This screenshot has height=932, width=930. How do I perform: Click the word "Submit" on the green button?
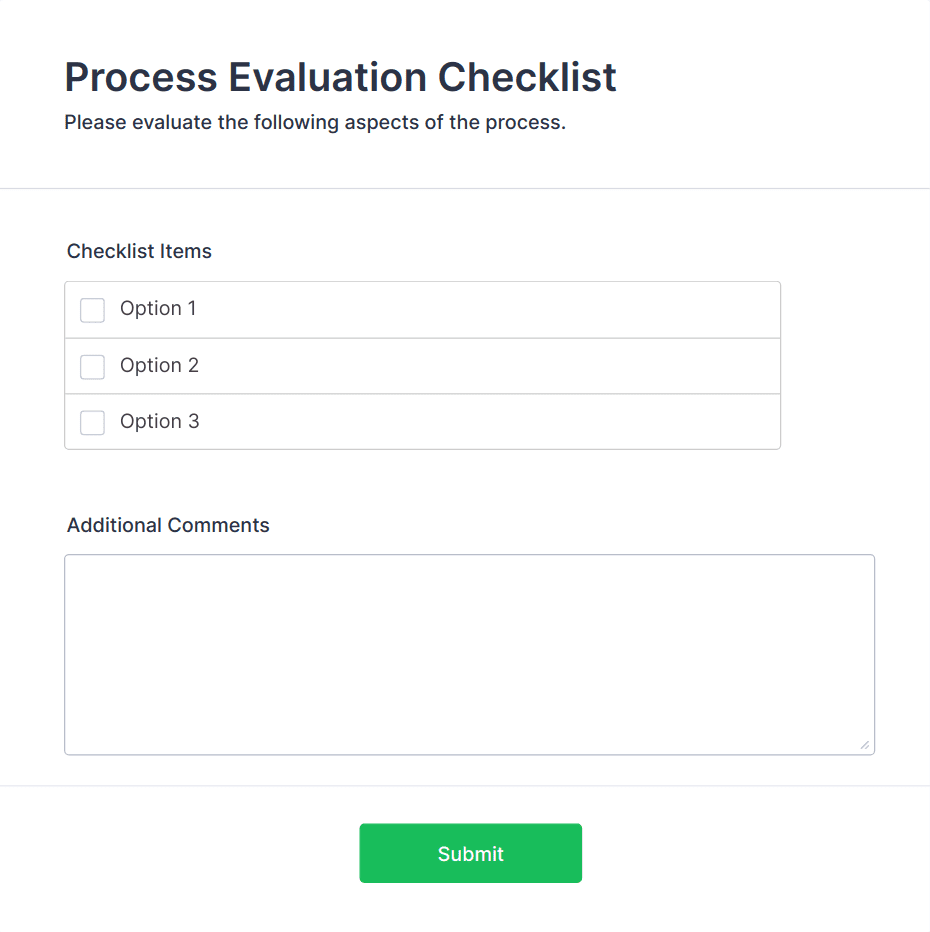point(470,854)
